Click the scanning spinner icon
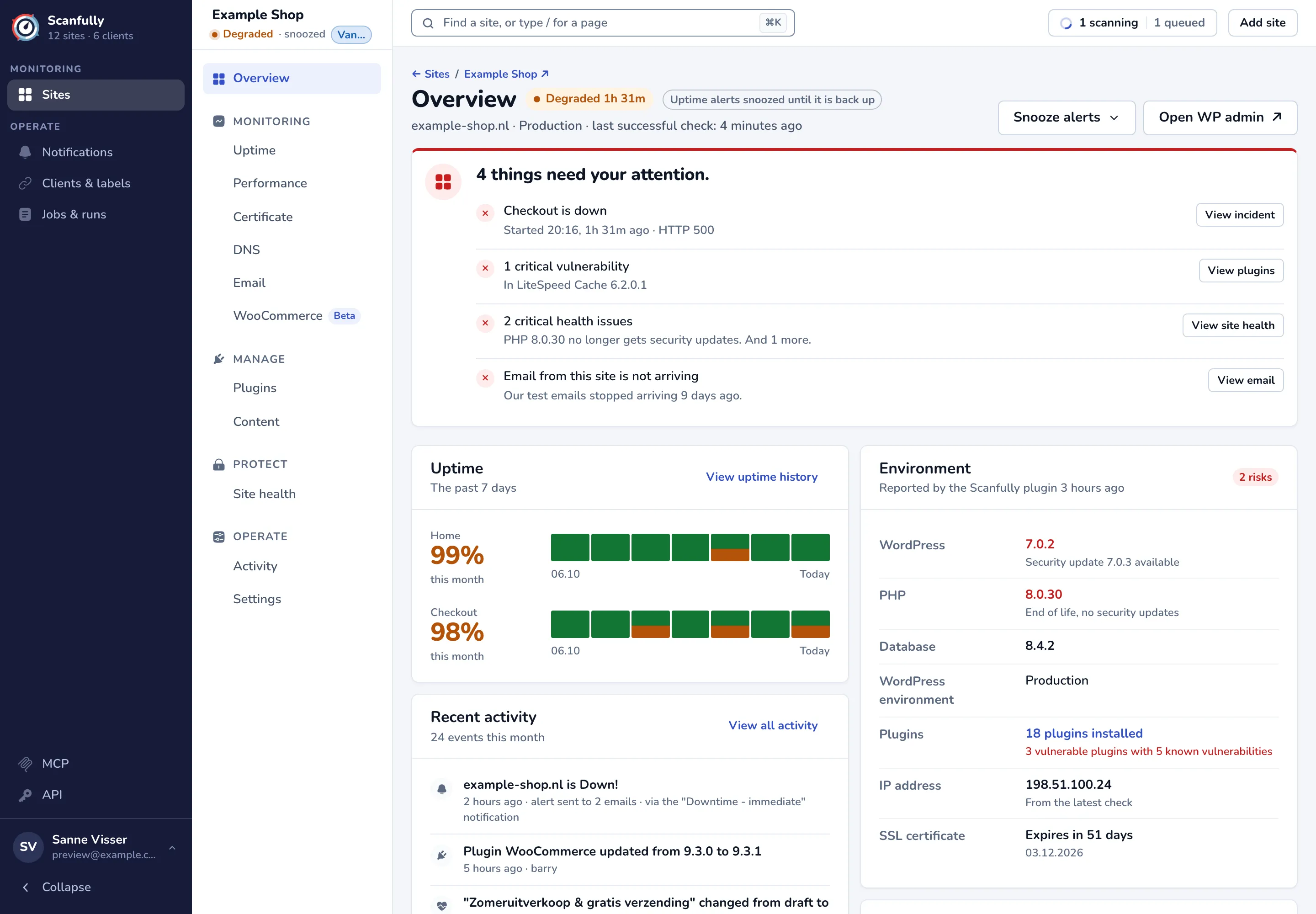1316x914 pixels. [x=1066, y=23]
